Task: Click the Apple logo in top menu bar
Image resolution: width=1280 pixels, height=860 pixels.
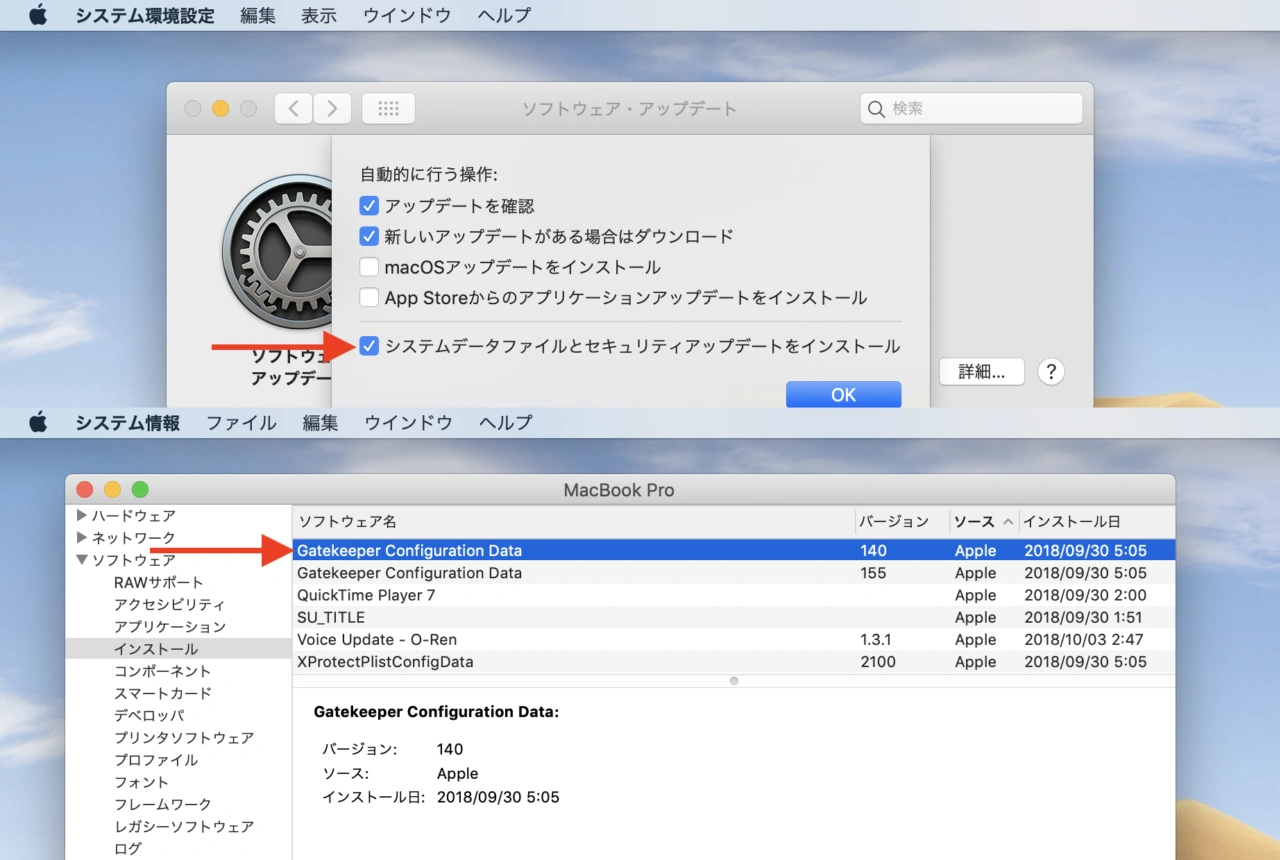Action: pyautogui.click(x=38, y=15)
